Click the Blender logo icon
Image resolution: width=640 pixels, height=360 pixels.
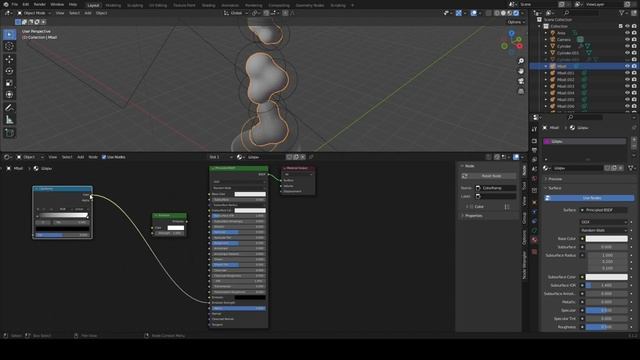click(5, 4)
